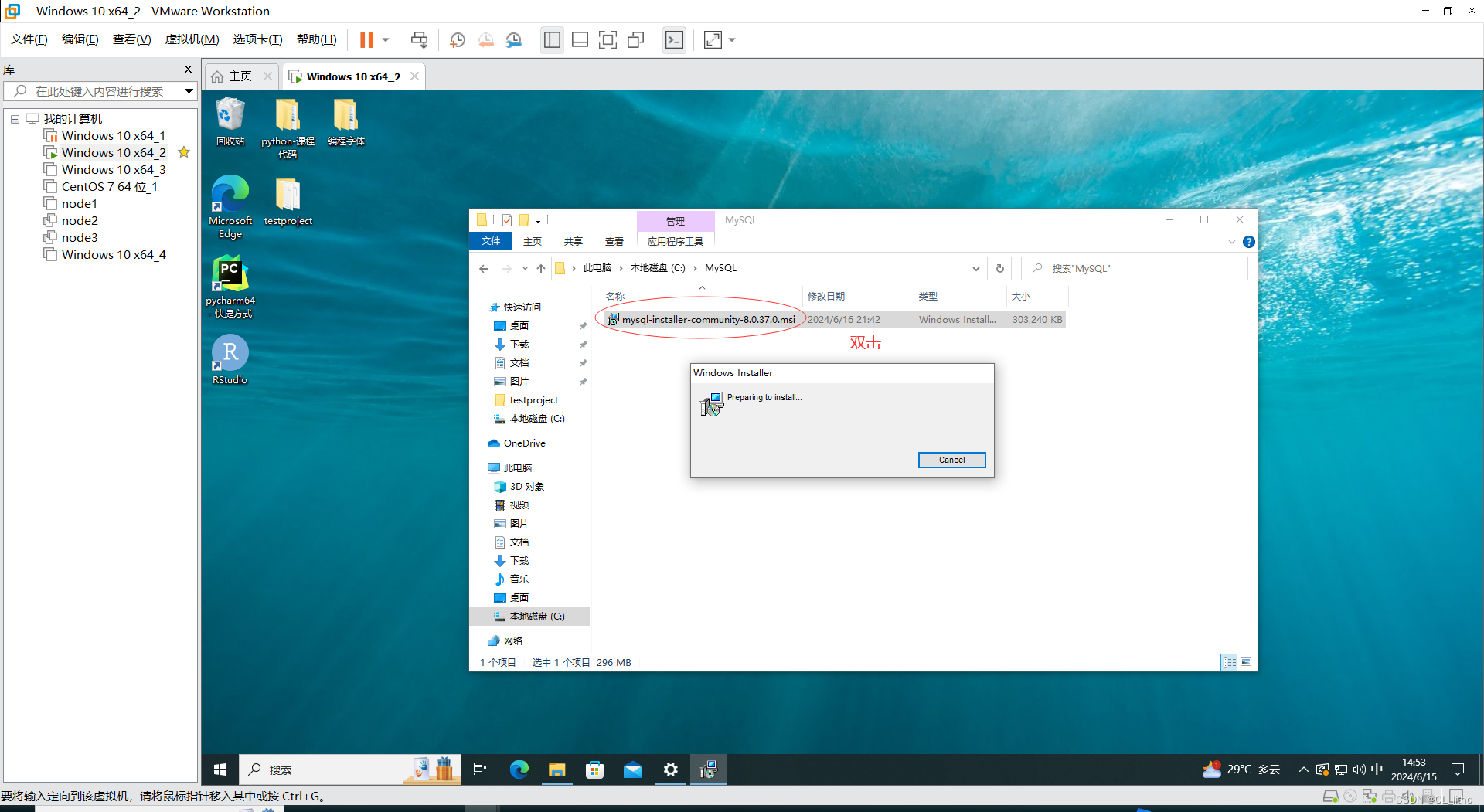Enter full screen mode icon
The width and height of the screenshot is (1484, 812).
click(608, 39)
